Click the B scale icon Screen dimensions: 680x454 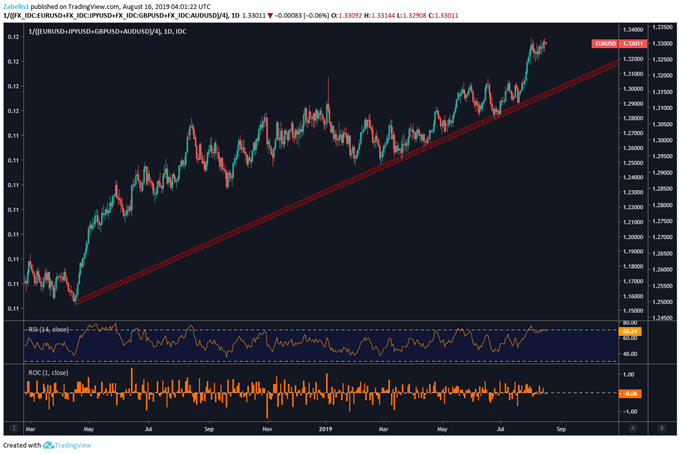click(662, 428)
